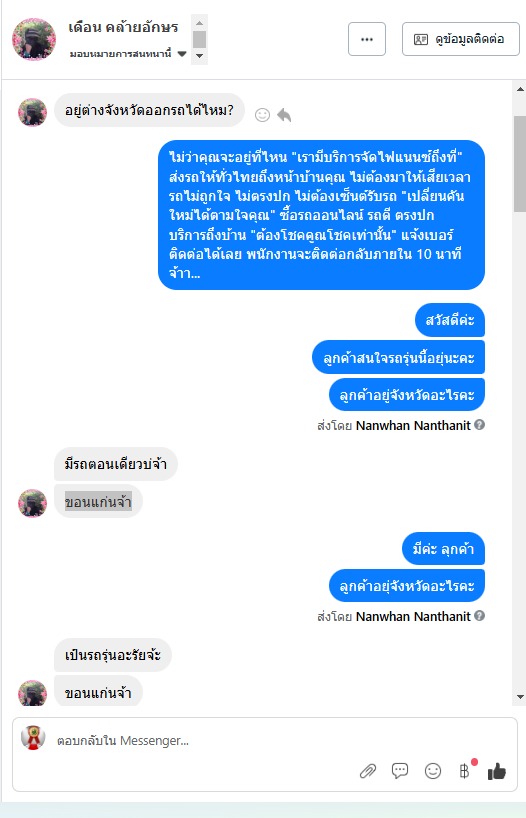
Task: Open the customer's profile picture in header
Action: [34, 39]
